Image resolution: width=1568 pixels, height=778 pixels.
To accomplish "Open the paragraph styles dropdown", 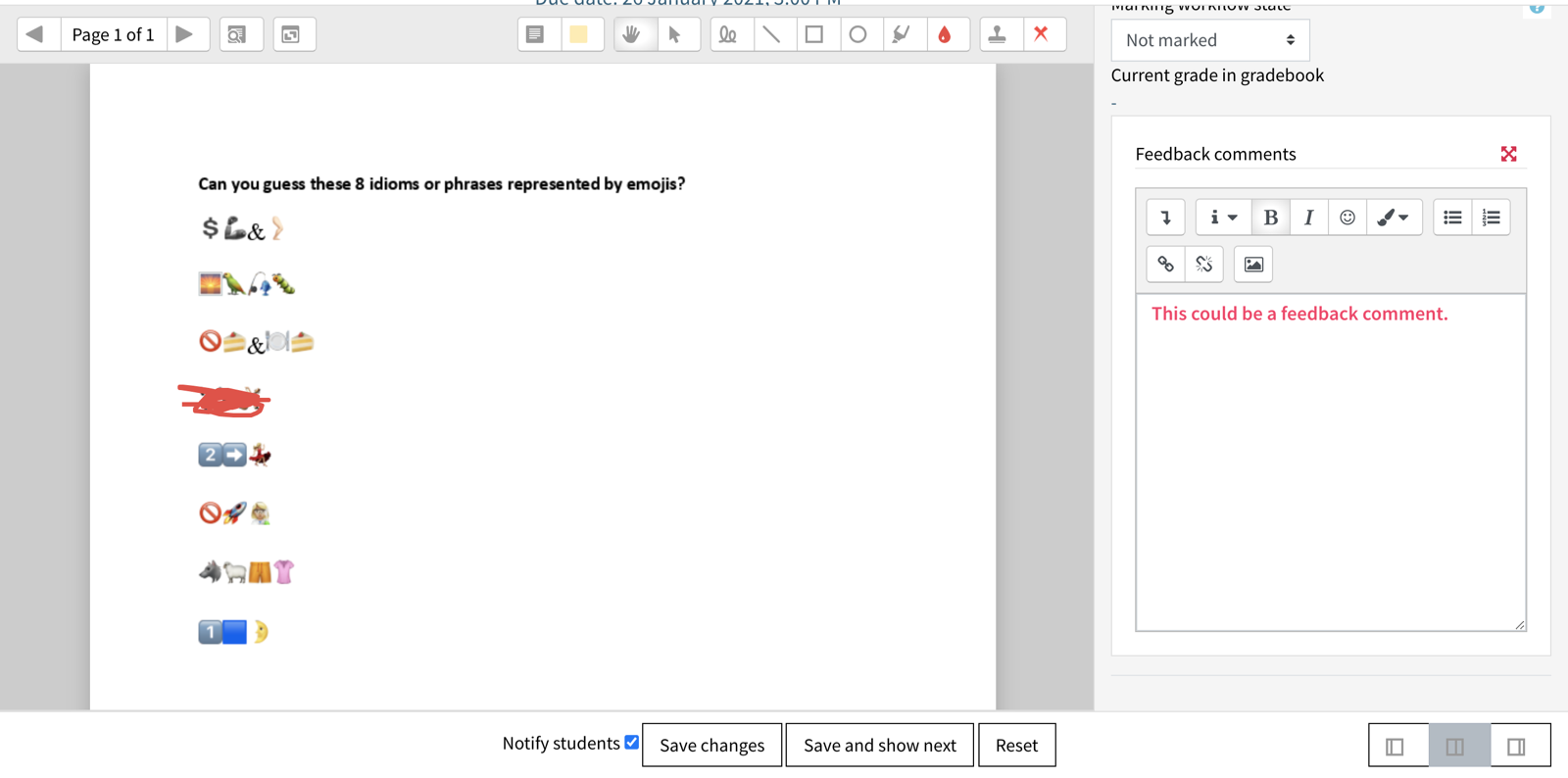I will pyautogui.click(x=1223, y=218).
